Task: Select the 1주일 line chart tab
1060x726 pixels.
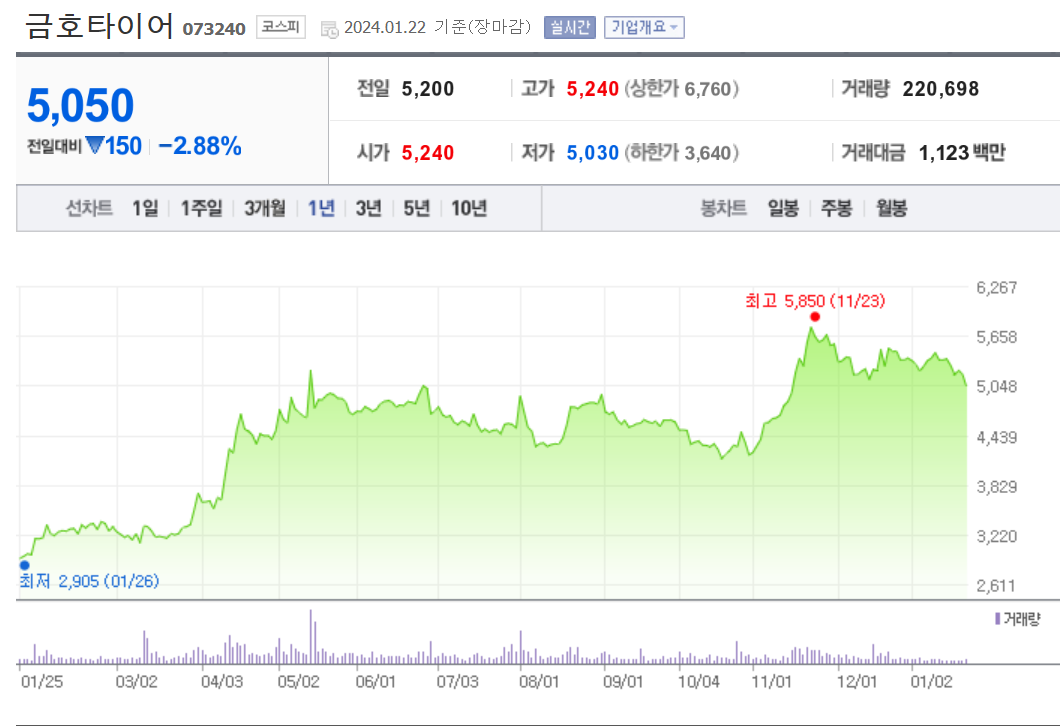Action: coord(201,208)
